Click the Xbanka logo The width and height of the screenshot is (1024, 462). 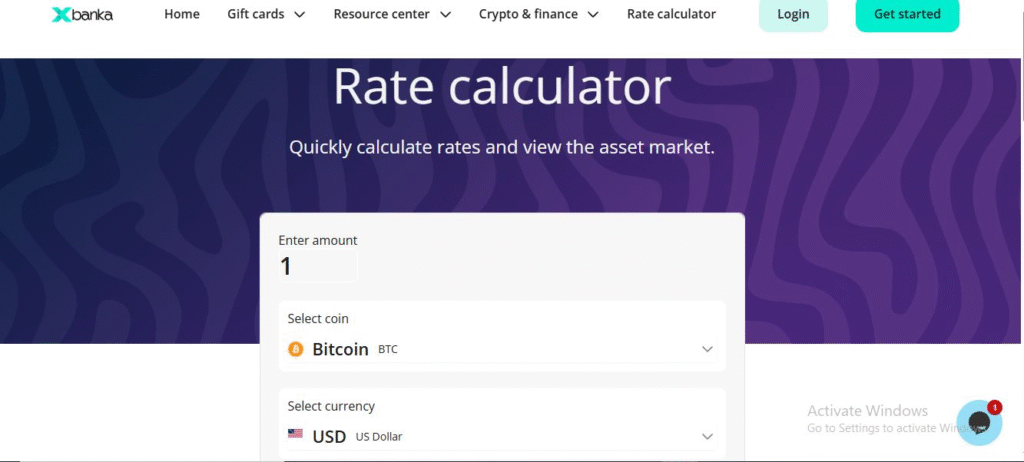point(82,15)
